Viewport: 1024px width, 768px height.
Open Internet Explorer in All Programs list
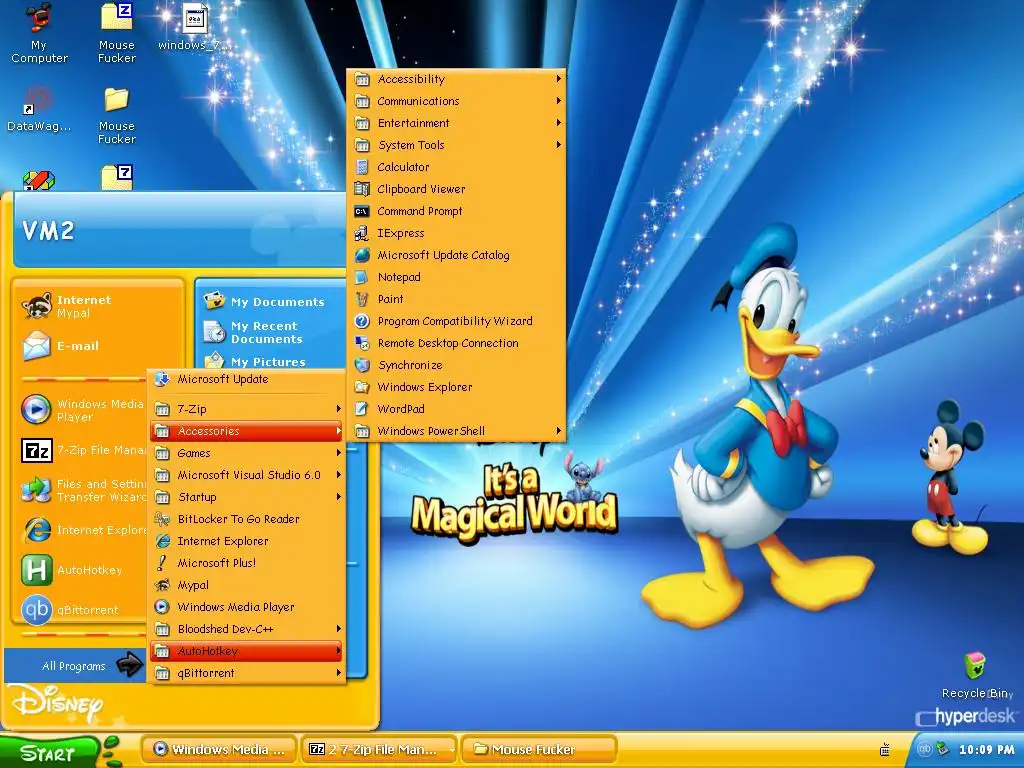point(247,541)
